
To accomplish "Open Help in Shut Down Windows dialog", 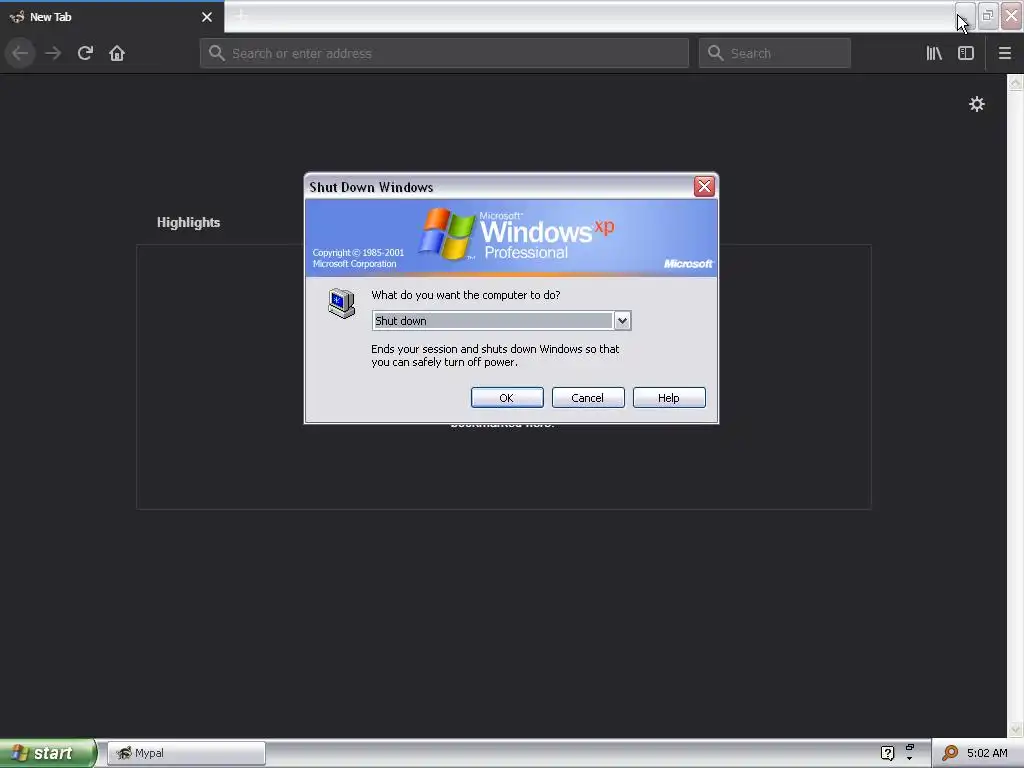I will pyautogui.click(x=669, y=398).
